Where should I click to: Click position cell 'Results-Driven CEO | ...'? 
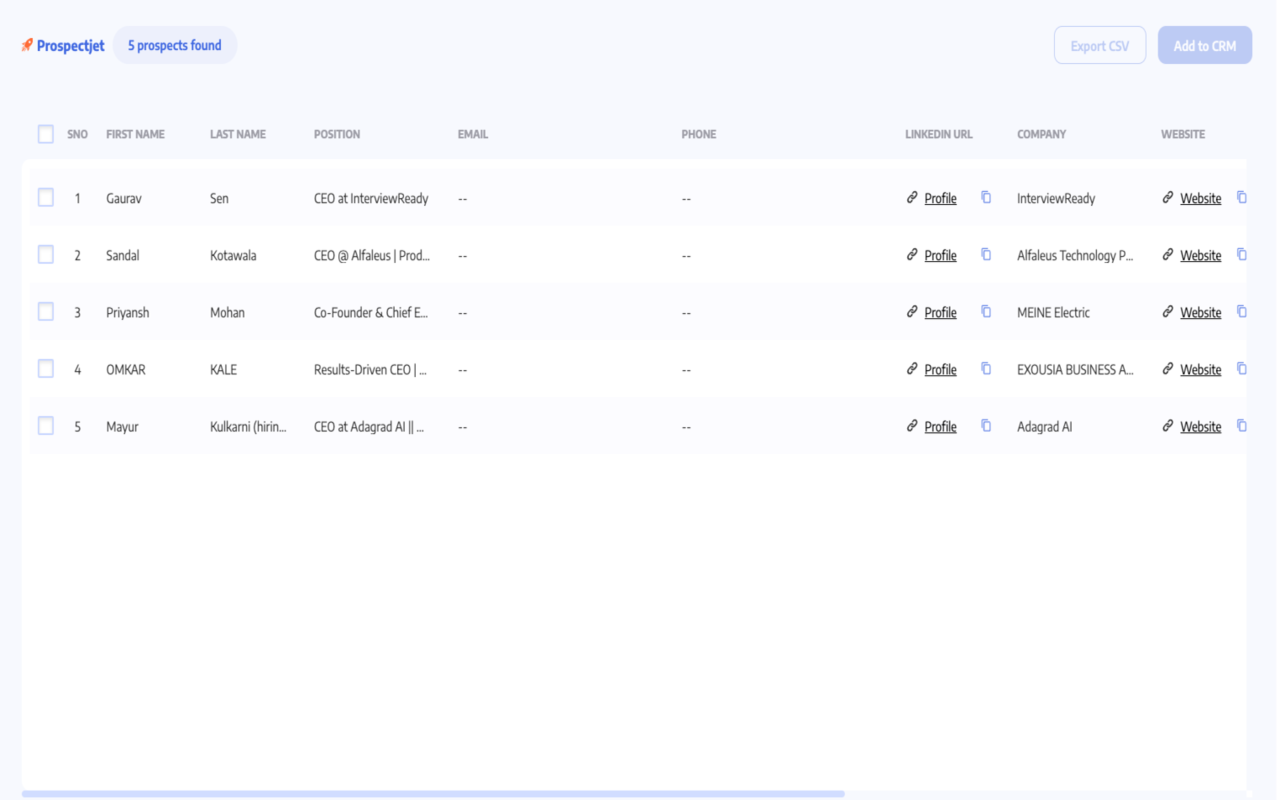[x=371, y=369]
